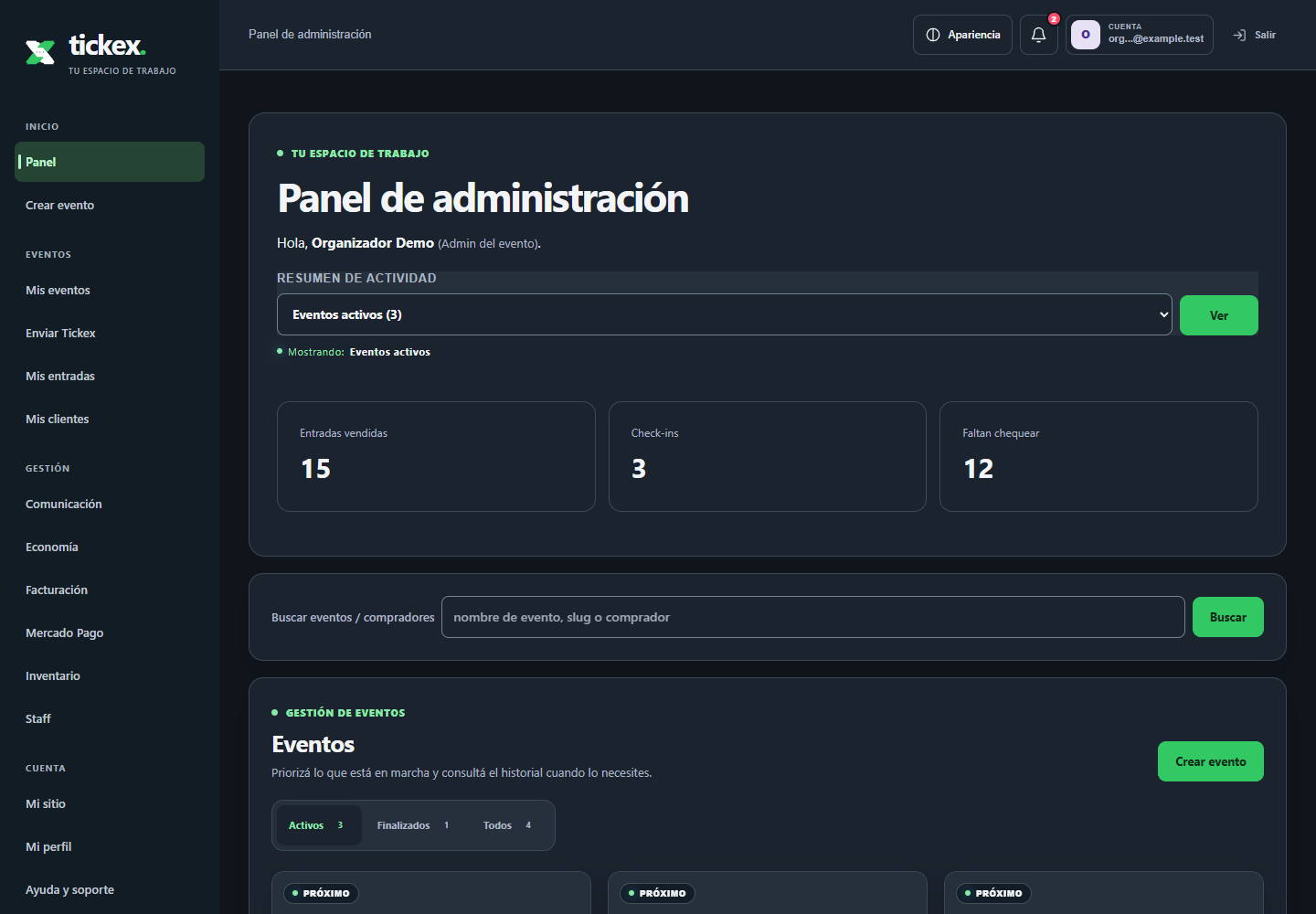Click the Salir logout arrow icon

click(1239, 35)
